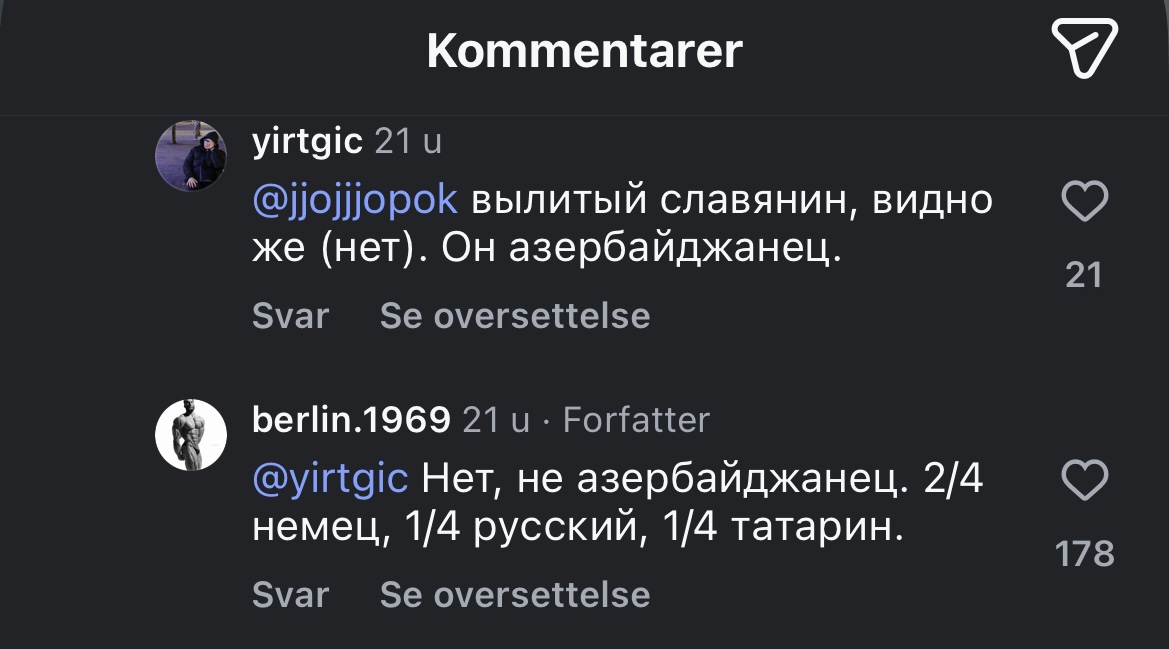Tap the @yirtgic mention in the reply
This screenshot has width=1169, height=649.
[x=330, y=479]
